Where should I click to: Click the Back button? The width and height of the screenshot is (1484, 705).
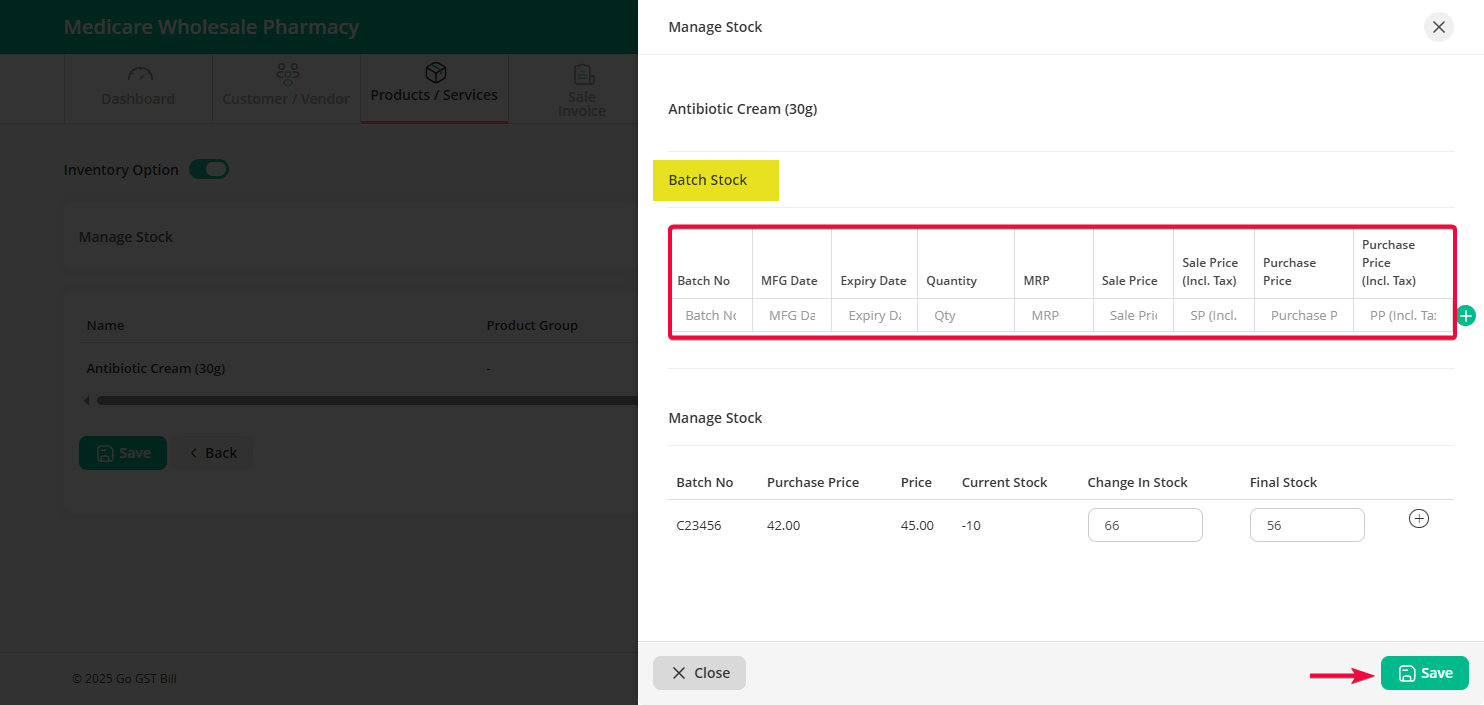[x=212, y=453]
